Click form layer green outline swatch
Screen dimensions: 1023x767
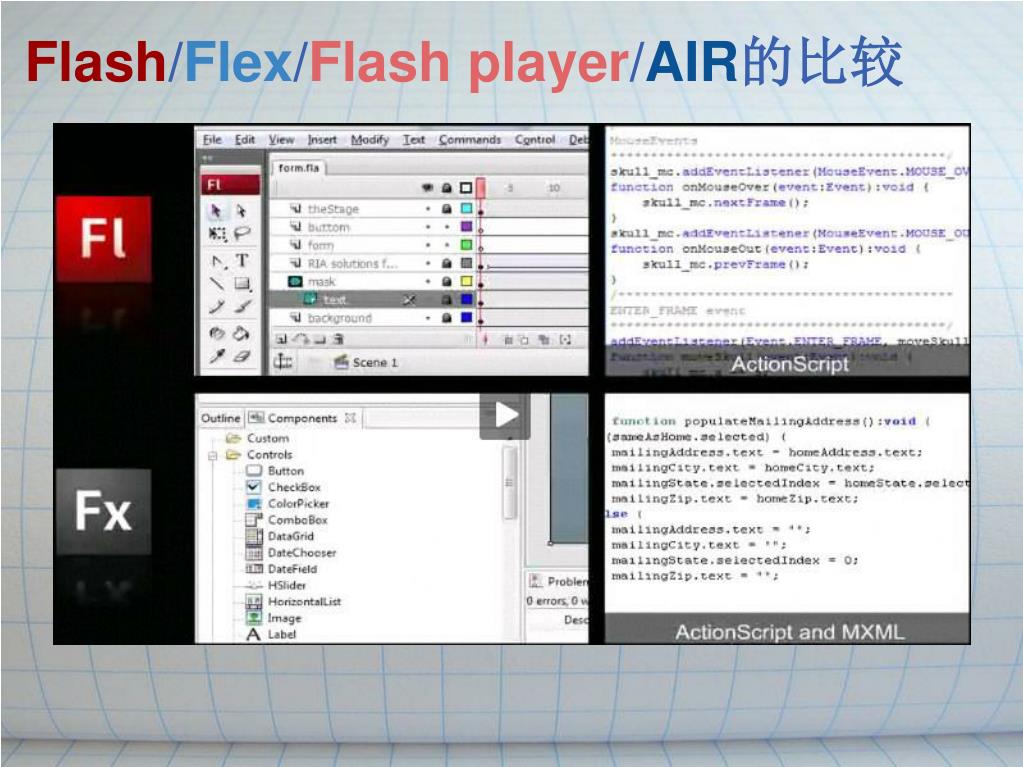click(466, 245)
